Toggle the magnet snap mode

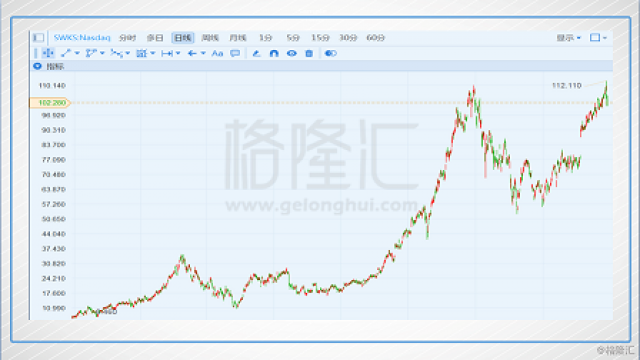click(x=274, y=53)
